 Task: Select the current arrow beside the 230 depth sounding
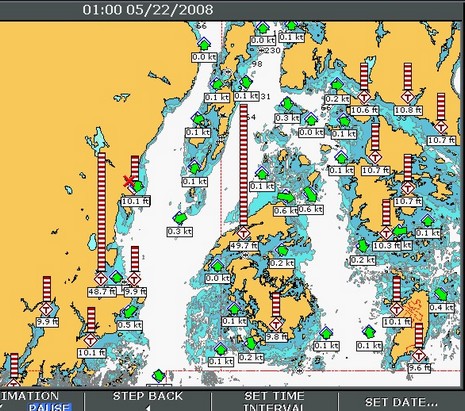point(263,29)
